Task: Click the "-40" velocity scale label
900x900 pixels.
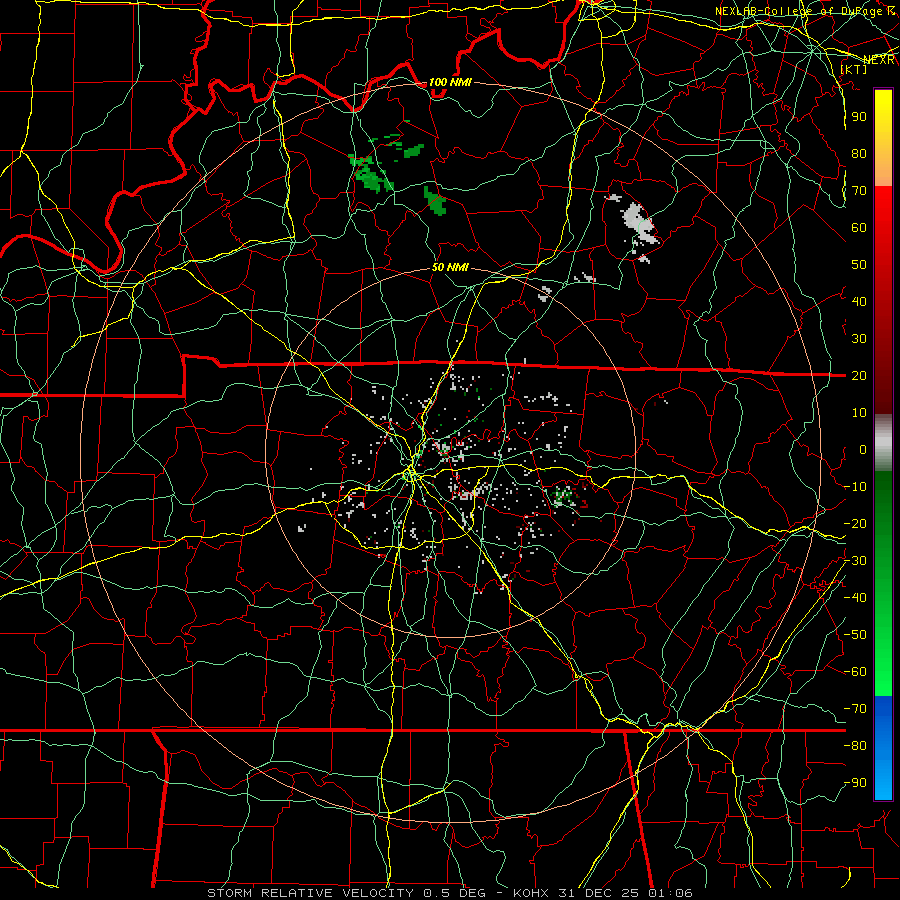Action: (856, 598)
